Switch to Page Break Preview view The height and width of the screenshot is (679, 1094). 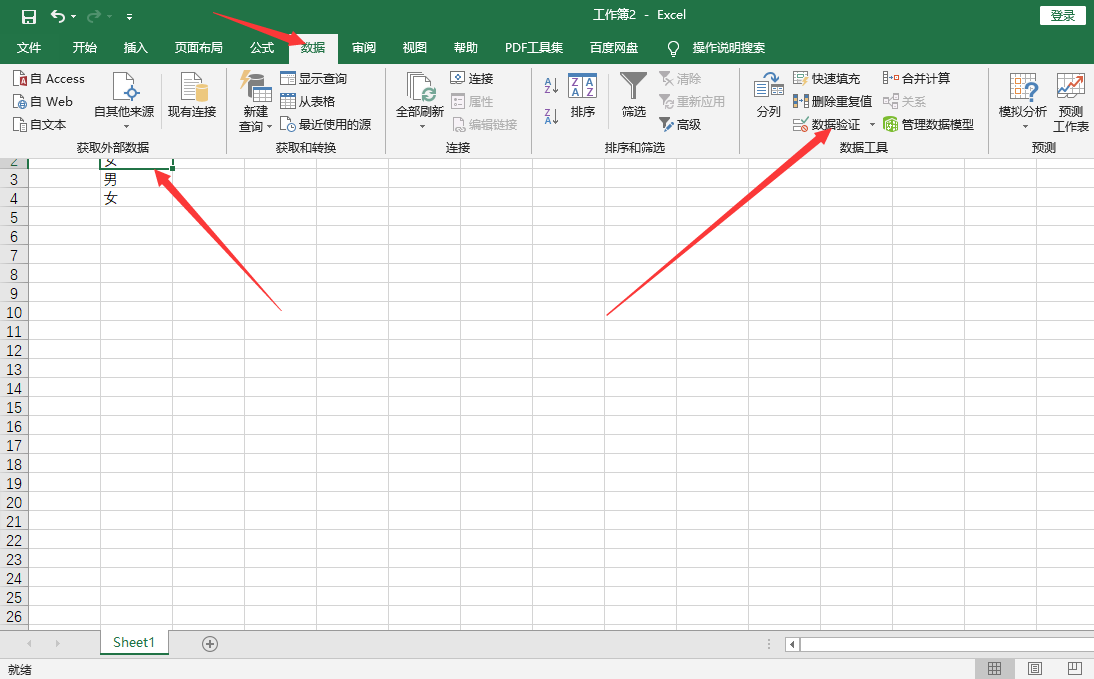[1076, 668]
